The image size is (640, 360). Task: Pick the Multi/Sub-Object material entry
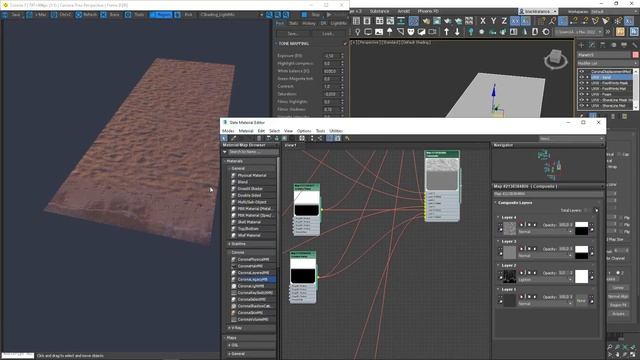[x=252, y=202]
